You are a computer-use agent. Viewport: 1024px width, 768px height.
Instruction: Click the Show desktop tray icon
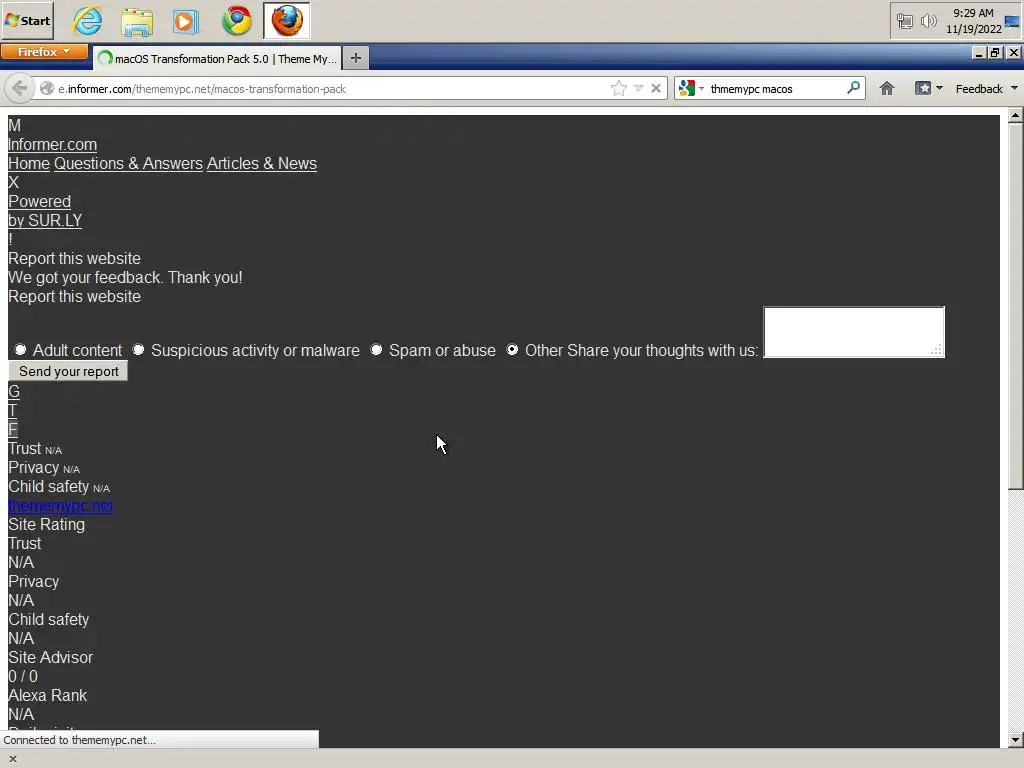1012,22
